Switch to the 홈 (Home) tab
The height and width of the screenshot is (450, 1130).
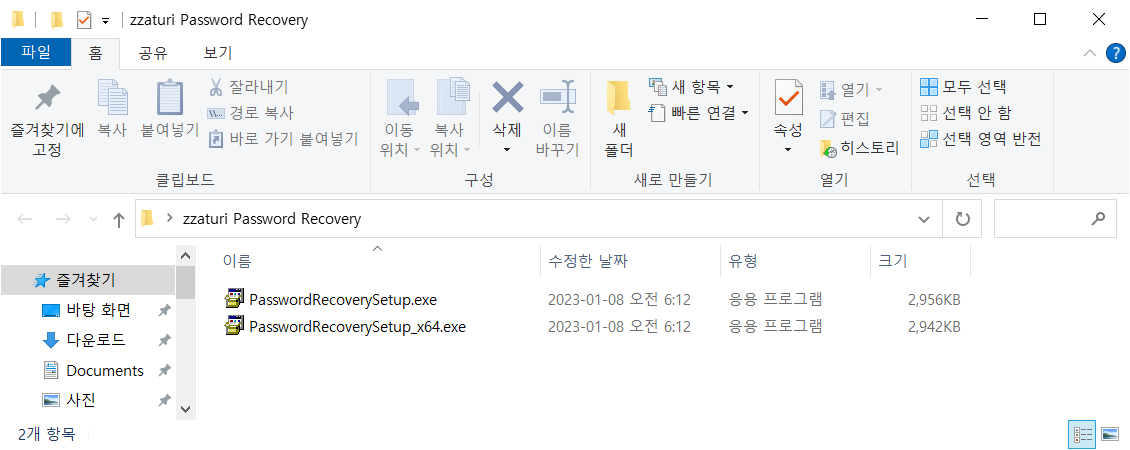(96, 53)
